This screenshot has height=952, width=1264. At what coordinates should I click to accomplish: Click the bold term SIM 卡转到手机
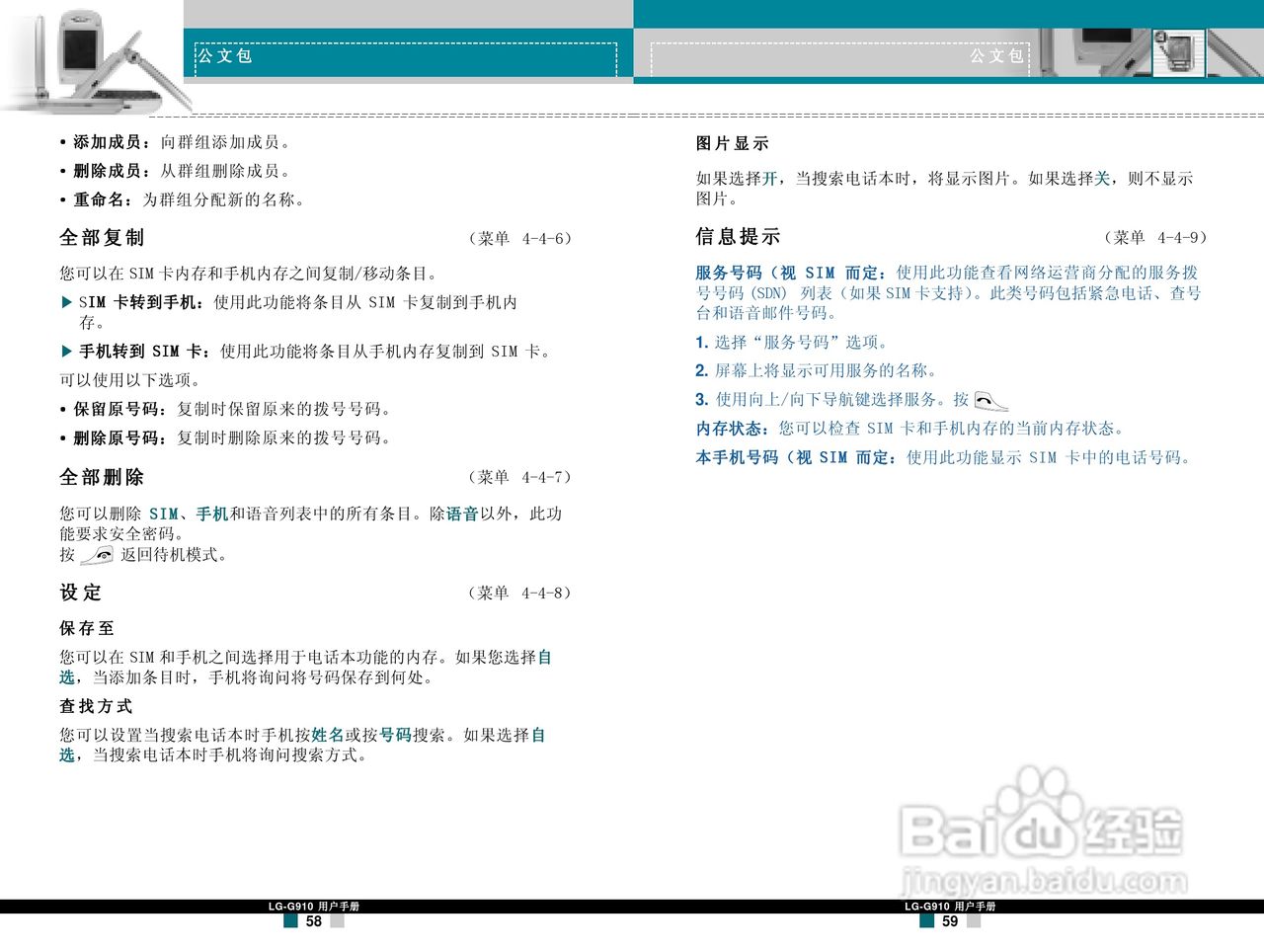pos(140,303)
